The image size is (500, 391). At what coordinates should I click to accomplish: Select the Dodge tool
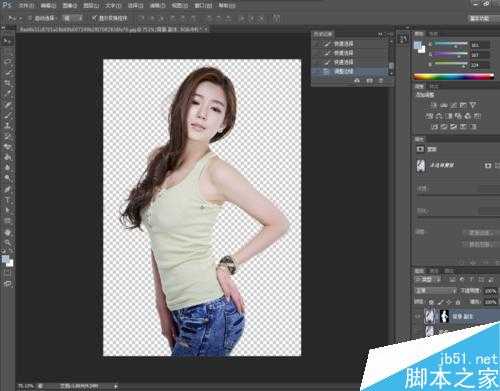(7, 179)
